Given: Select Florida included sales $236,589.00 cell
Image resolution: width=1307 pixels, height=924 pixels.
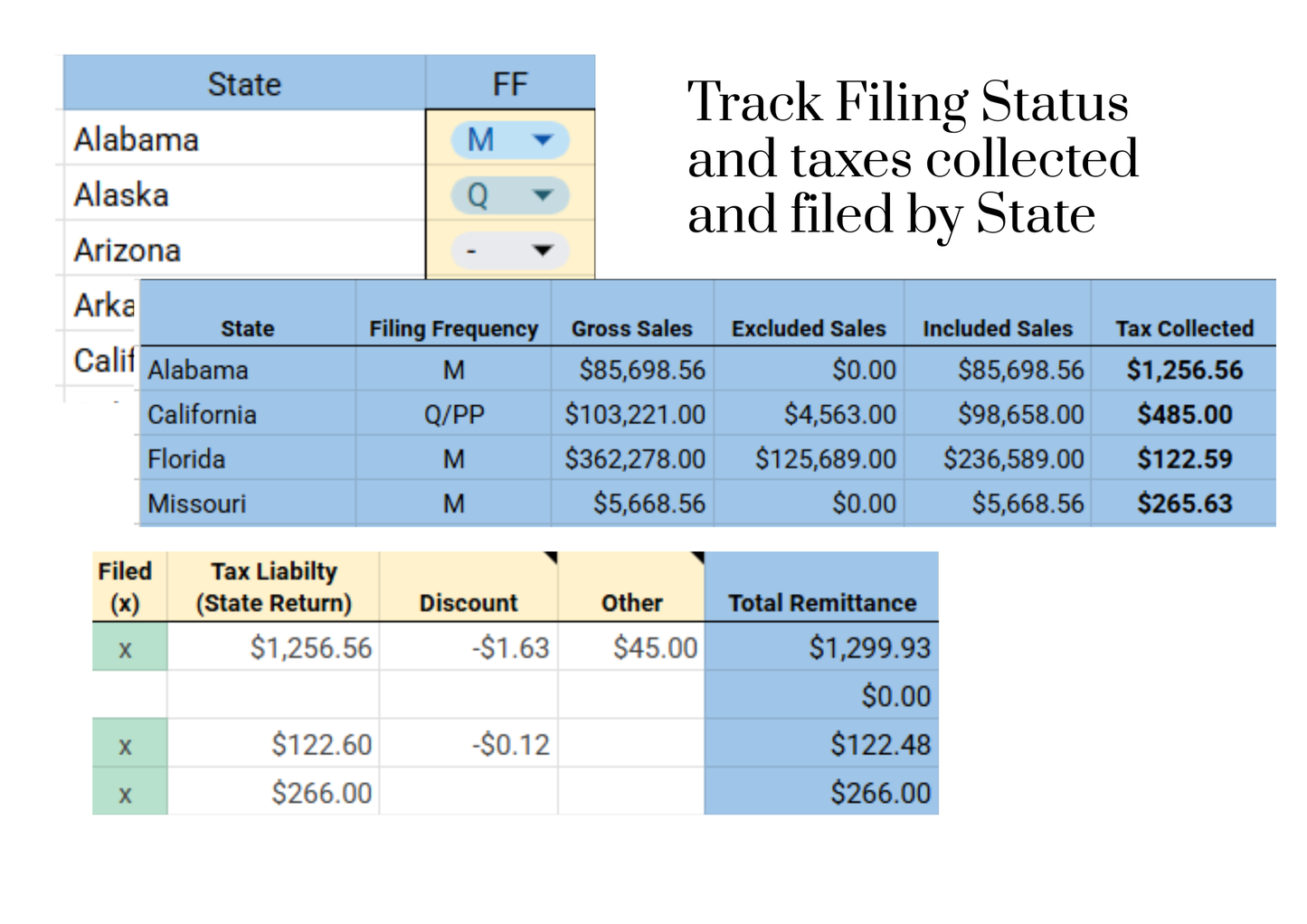Looking at the screenshot, I should [x=998, y=458].
